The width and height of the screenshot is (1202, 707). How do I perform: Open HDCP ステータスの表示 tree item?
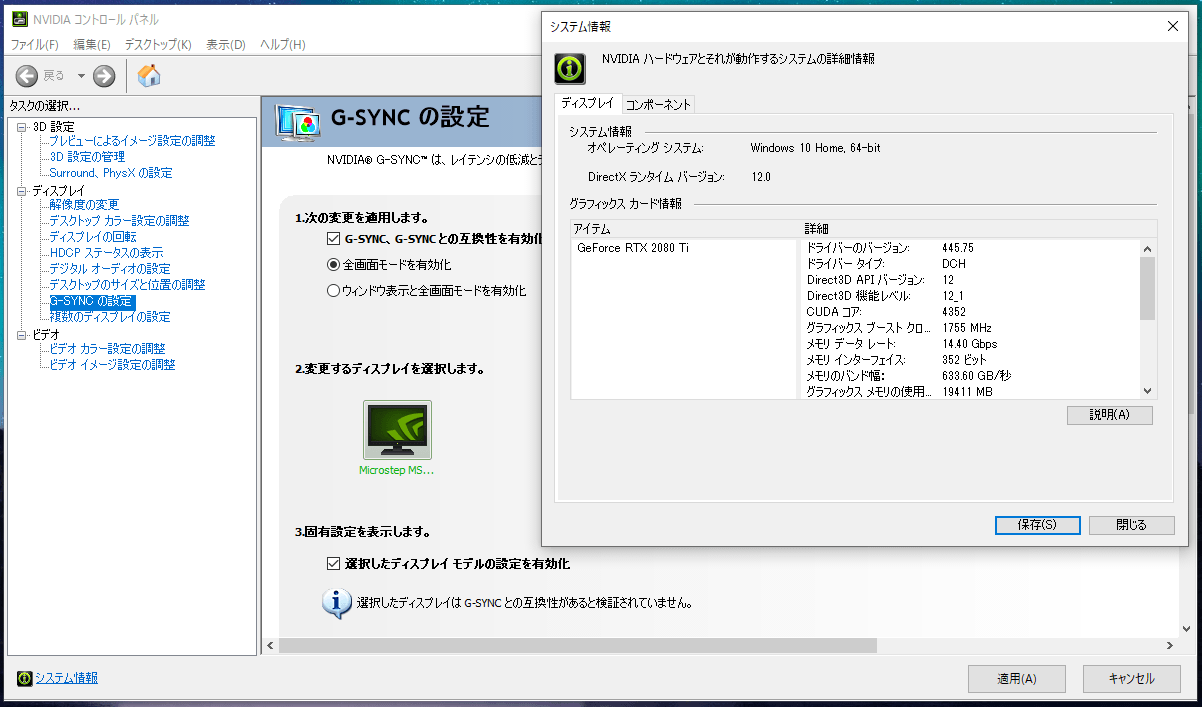point(106,253)
